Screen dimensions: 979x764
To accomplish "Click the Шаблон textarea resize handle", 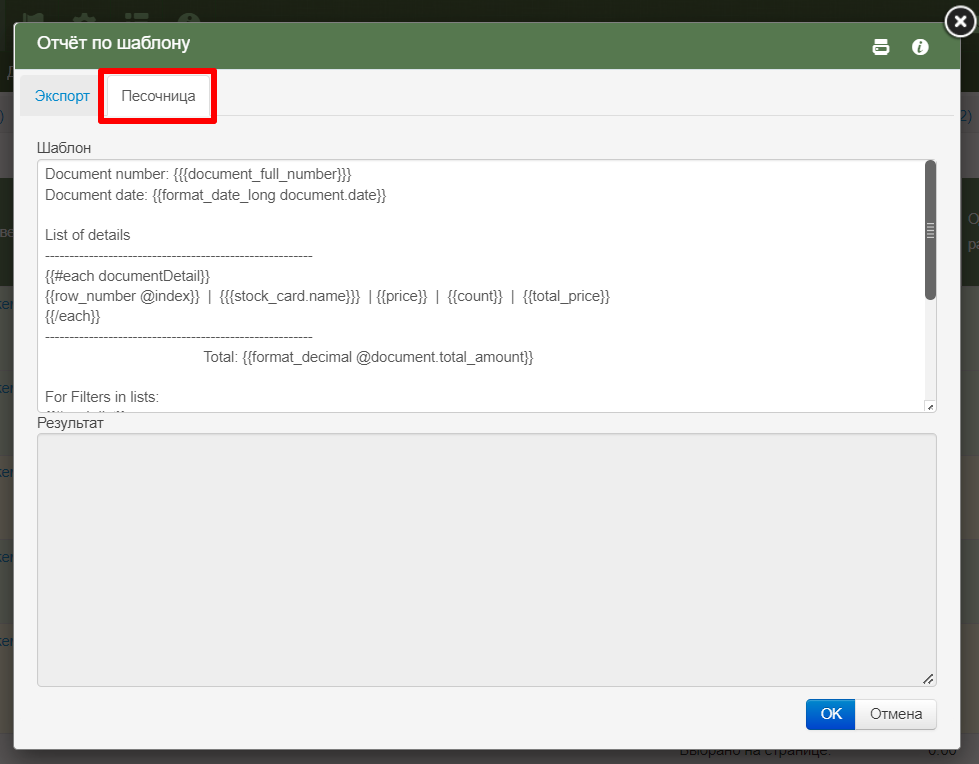I will point(930,406).
